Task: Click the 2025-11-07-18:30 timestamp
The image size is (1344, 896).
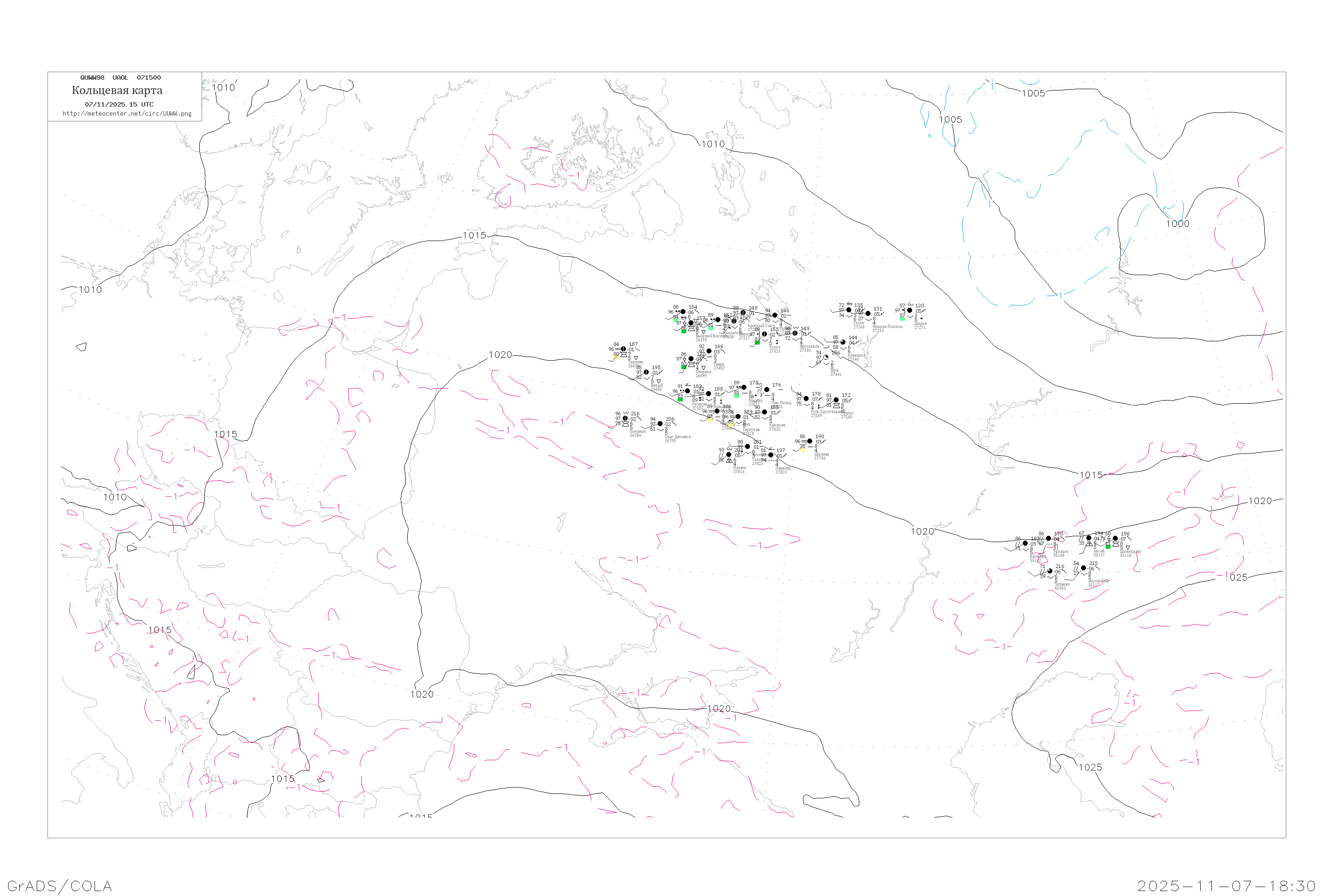Action: coord(1226,886)
